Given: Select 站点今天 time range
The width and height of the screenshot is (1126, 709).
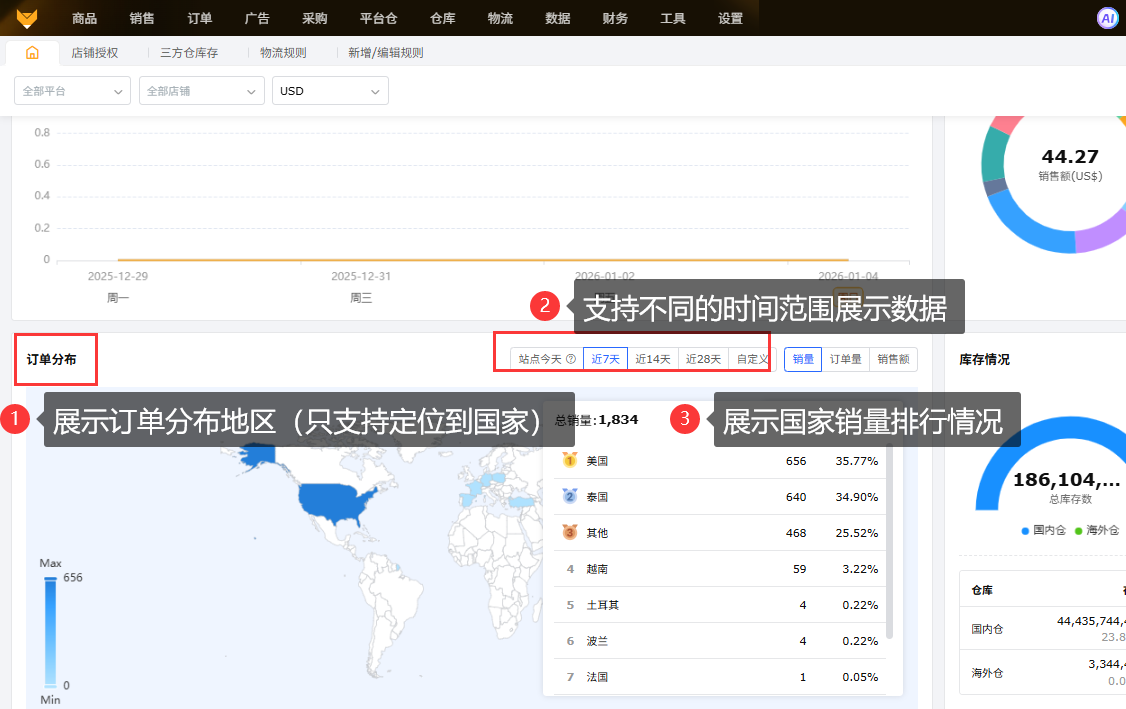Looking at the screenshot, I should tap(546, 359).
